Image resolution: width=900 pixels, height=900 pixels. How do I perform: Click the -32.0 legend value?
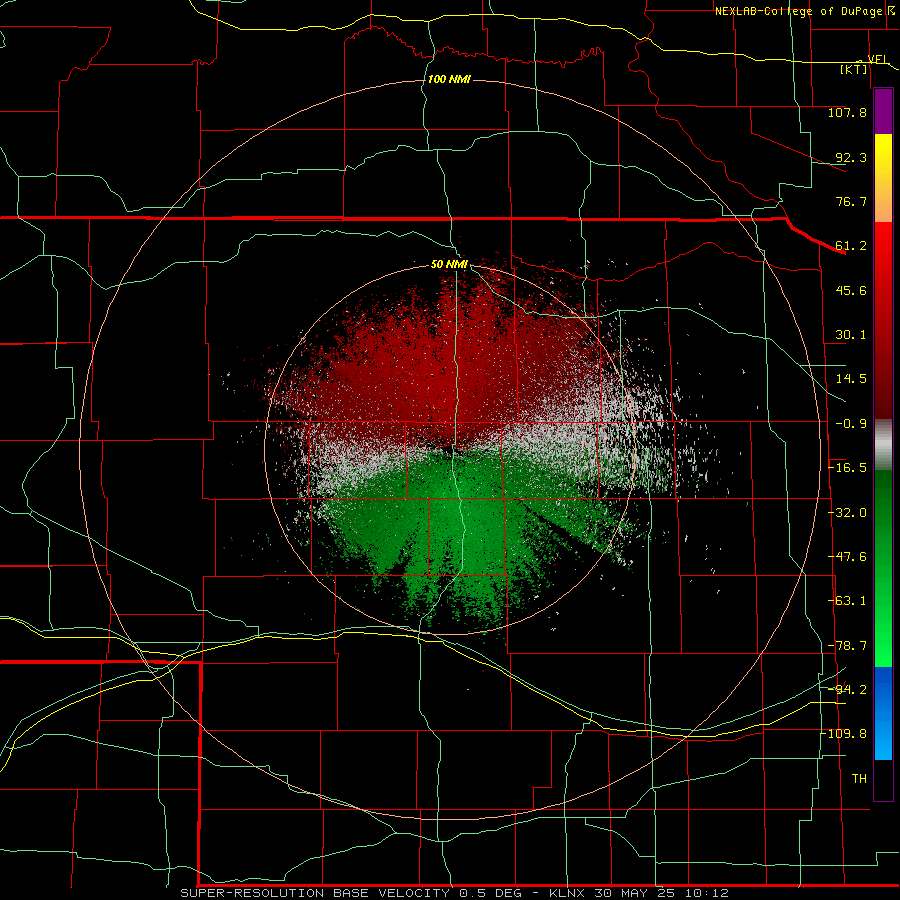click(847, 513)
